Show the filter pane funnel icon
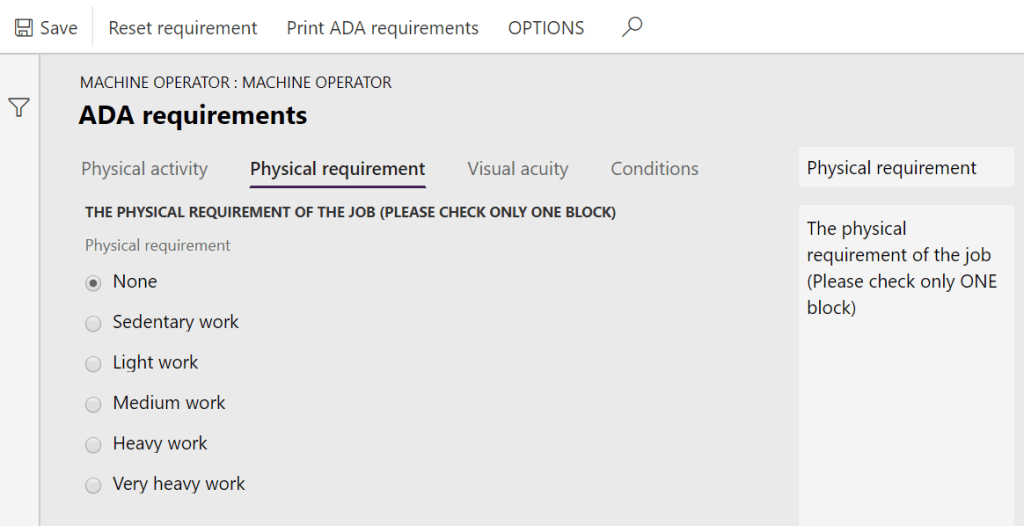Screen dimensions: 1024x526 coord(18,107)
